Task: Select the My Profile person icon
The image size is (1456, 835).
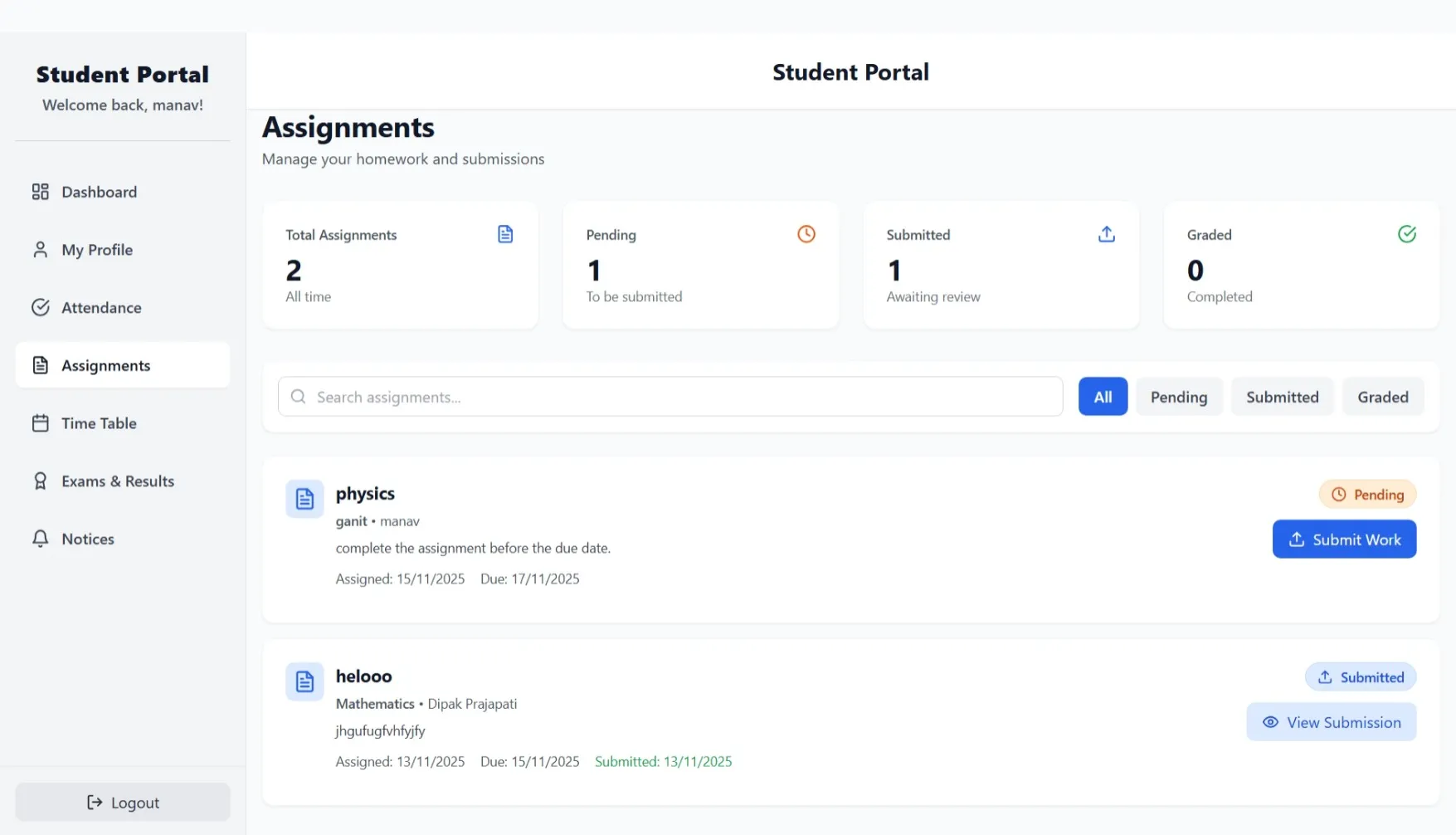Action: point(41,249)
